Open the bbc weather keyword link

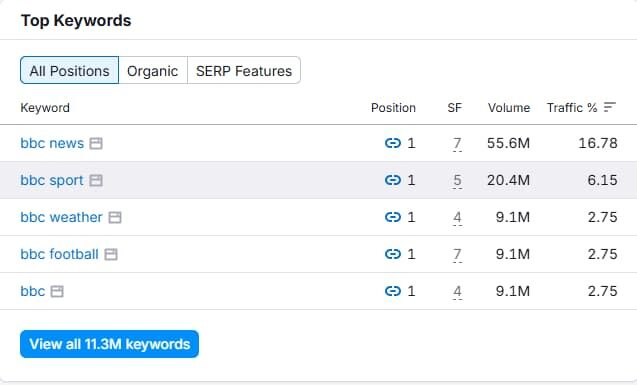[x=61, y=217]
